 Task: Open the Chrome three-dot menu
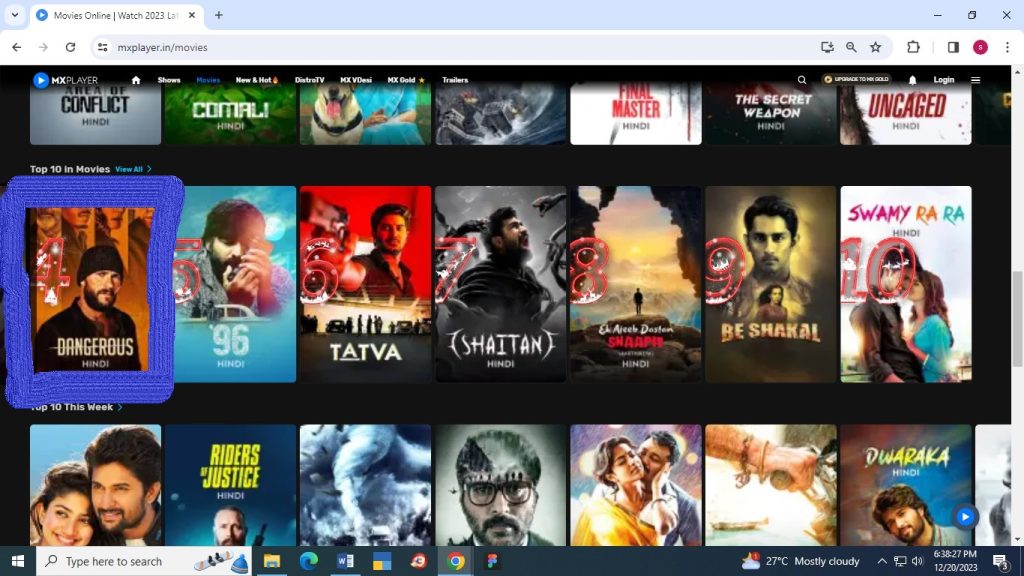[1007, 47]
